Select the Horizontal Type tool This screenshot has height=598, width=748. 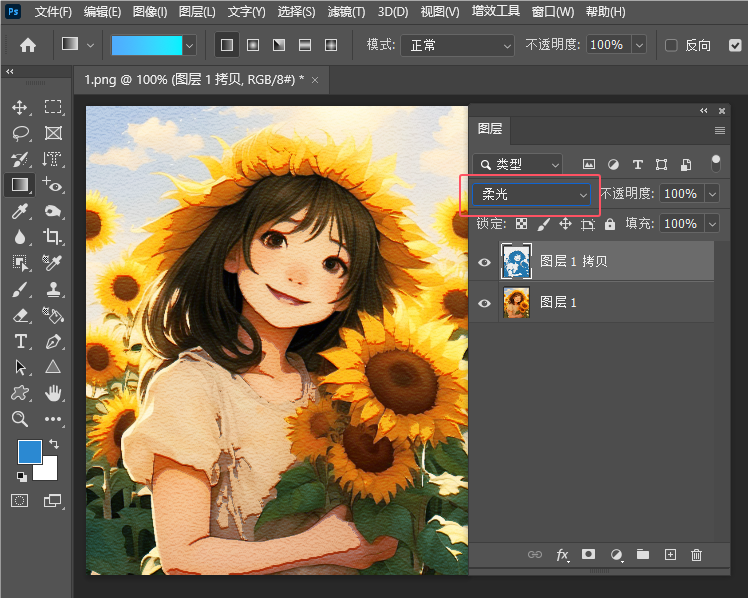pos(20,341)
